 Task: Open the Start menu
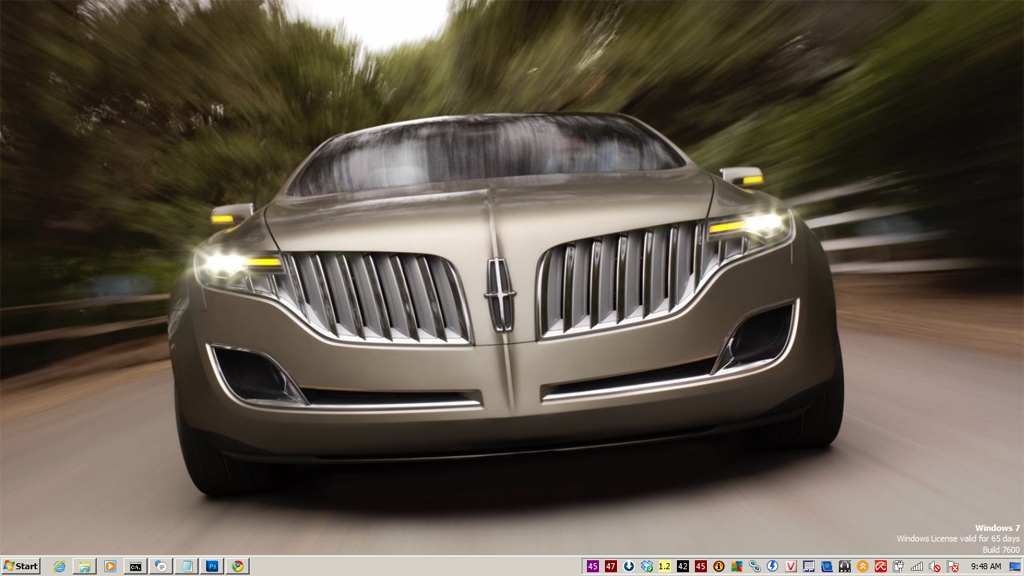[20, 566]
